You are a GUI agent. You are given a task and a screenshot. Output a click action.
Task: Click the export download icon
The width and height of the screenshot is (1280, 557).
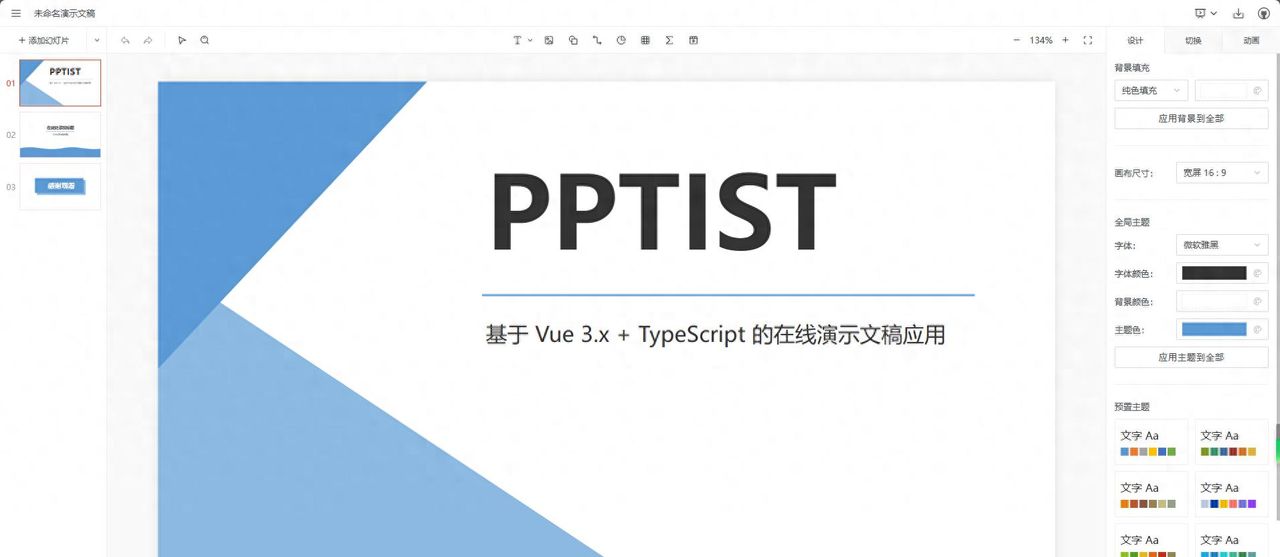point(1239,13)
